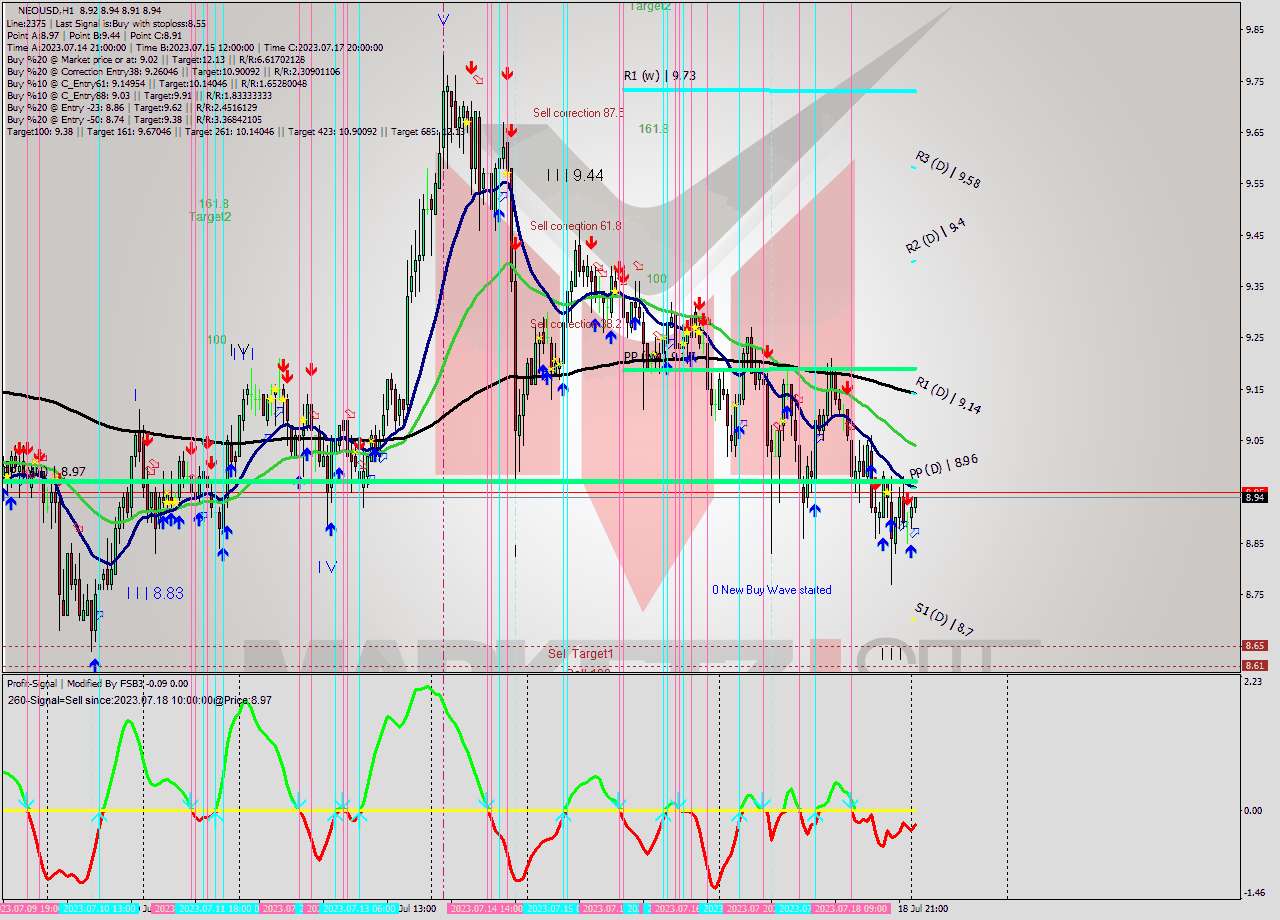Click the 'R1 (w) | 9.73' weekly resistance label

(x=660, y=75)
